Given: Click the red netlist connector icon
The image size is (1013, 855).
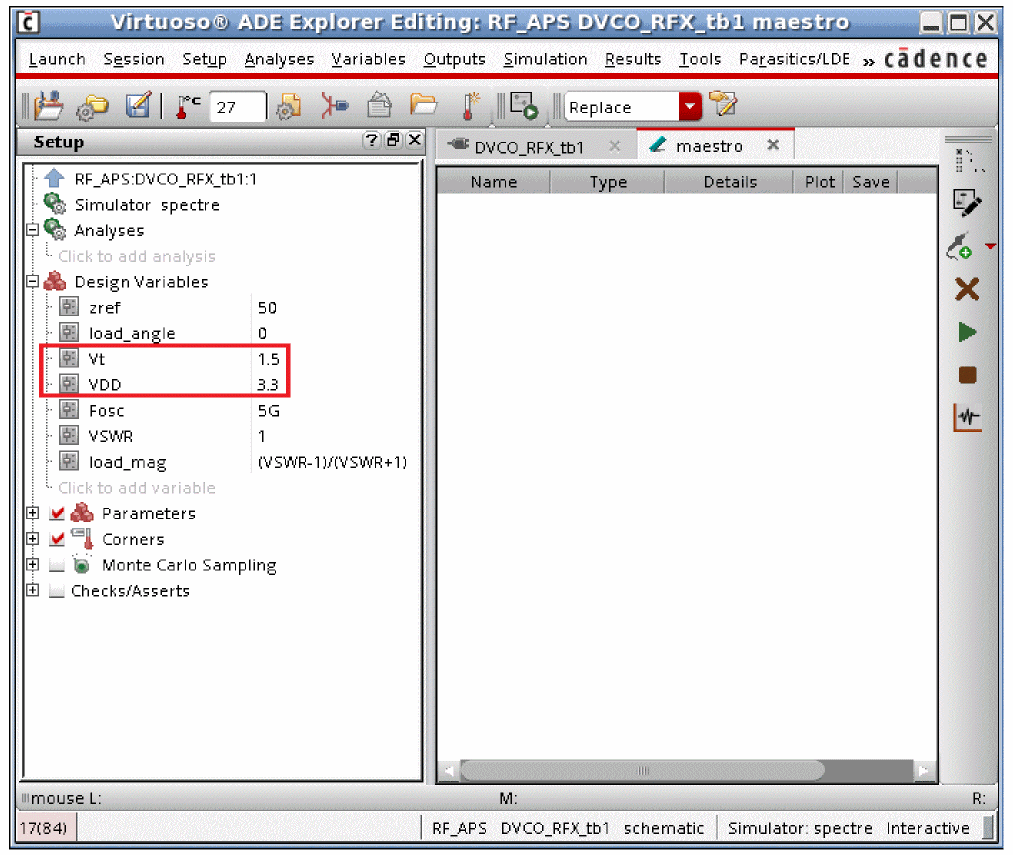Looking at the screenshot, I should 334,106.
